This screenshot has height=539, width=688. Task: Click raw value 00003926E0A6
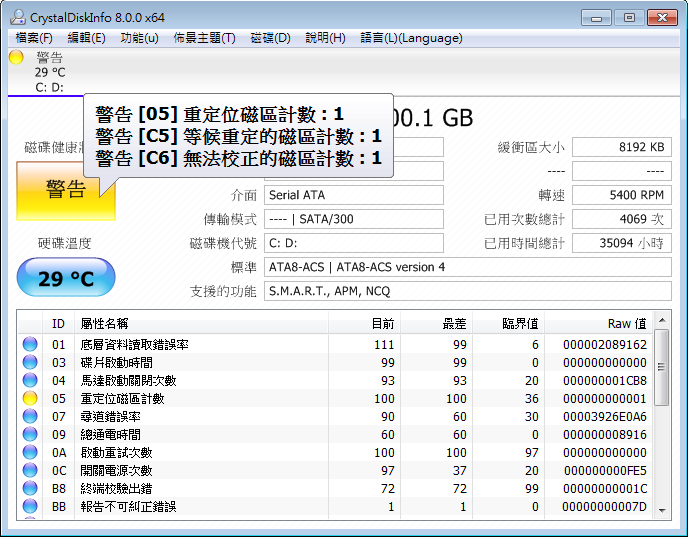pos(605,417)
